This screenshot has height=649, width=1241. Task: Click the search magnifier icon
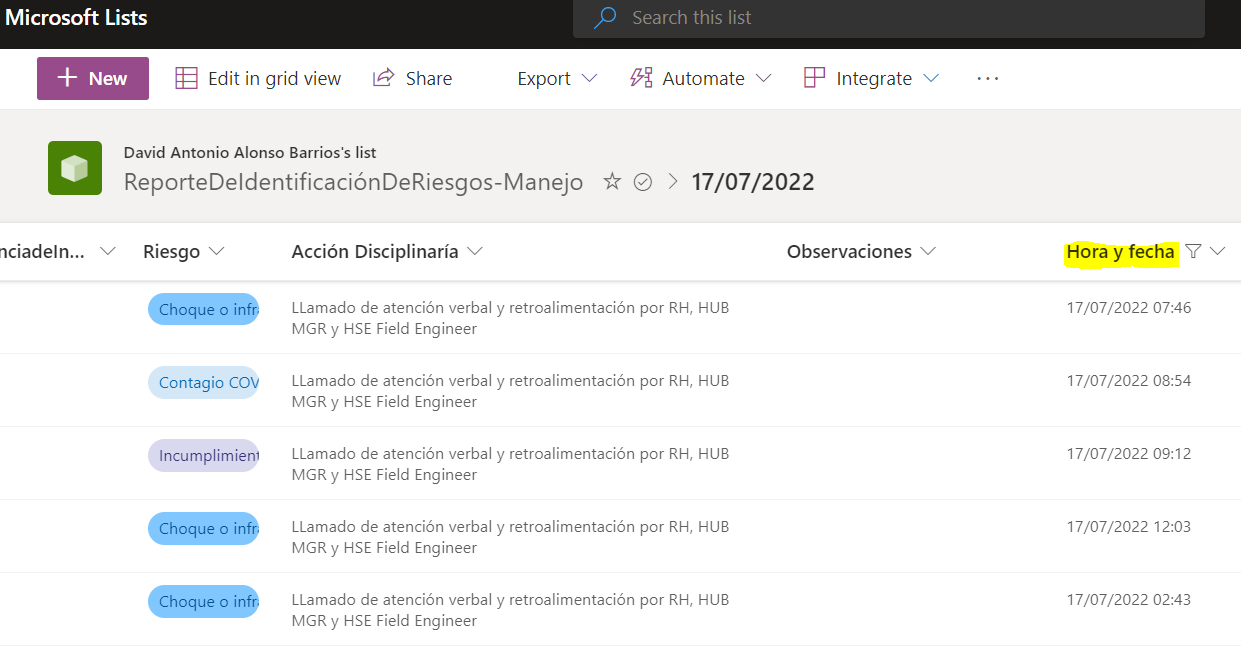[x=605, y=18]
